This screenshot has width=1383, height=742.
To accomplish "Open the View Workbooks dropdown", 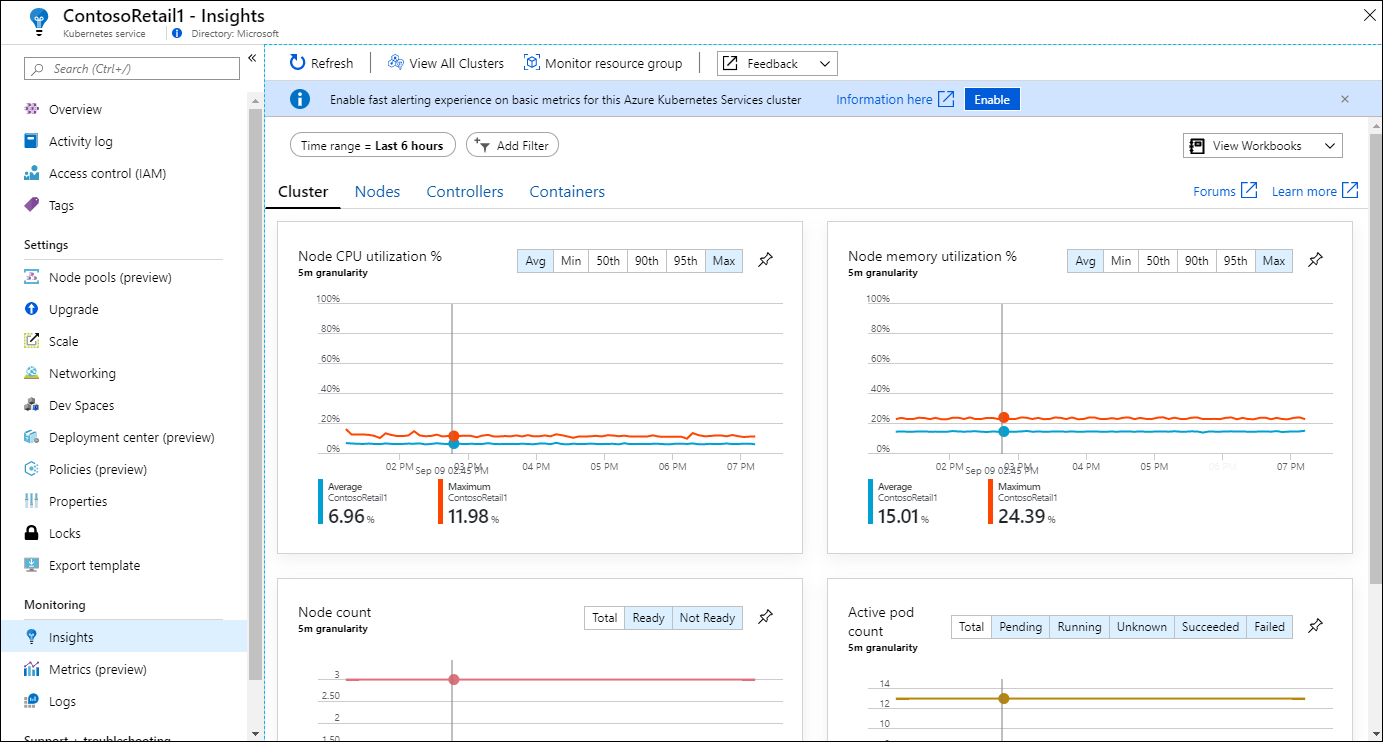I will pos(1262,146).
